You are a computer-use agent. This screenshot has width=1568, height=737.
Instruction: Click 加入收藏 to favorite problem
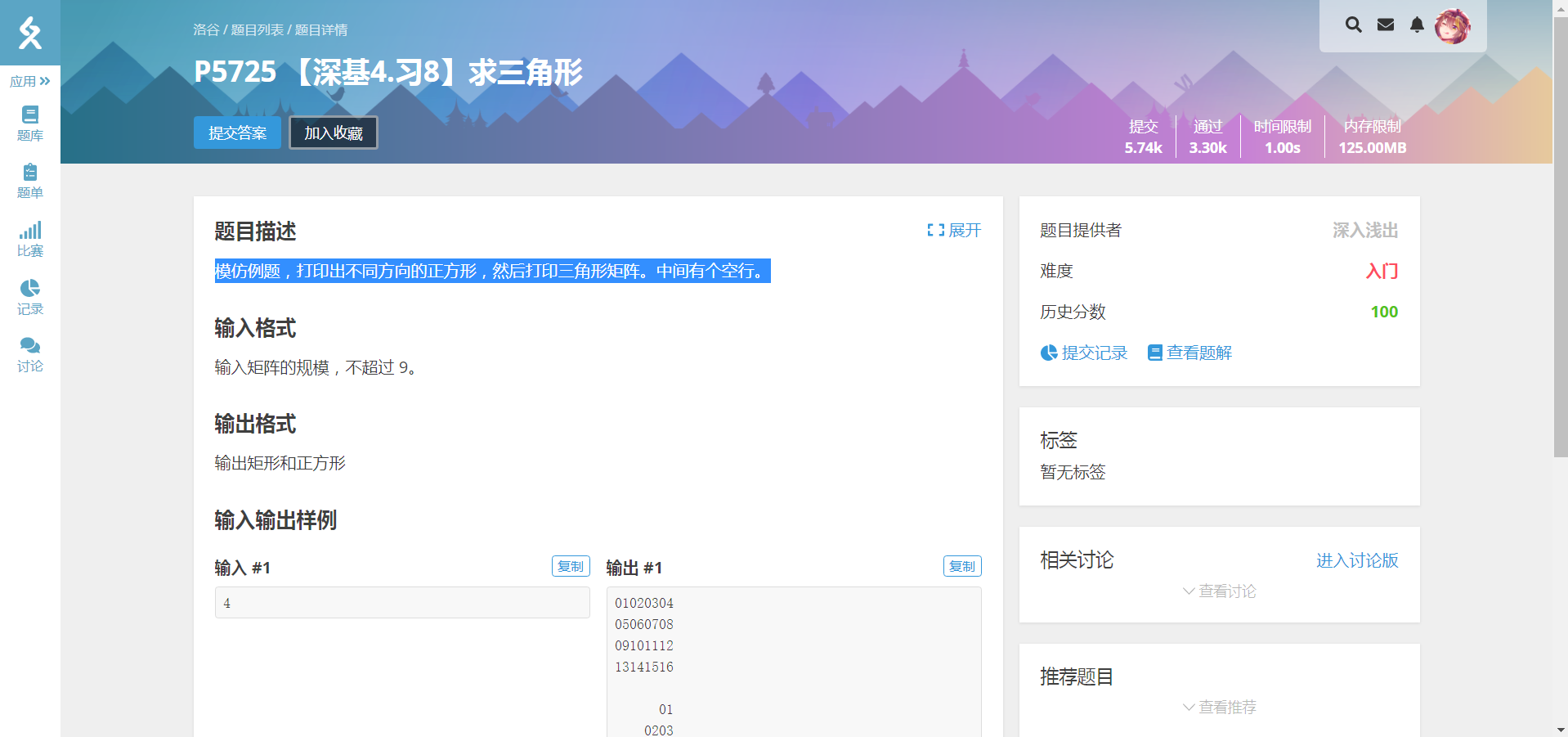point(334,133)
